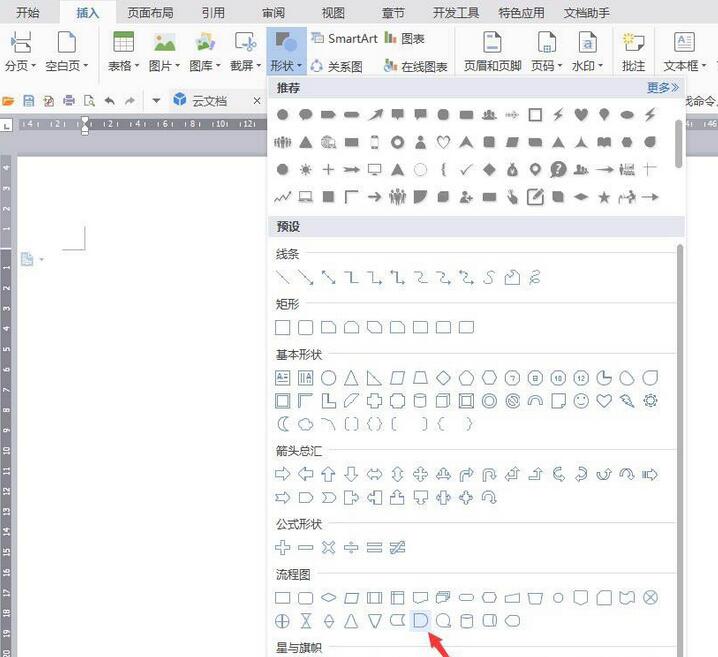Viewport: 718px width, 657px height.
Task: Click the SmartArt button
Action: [x=344, y=38]
